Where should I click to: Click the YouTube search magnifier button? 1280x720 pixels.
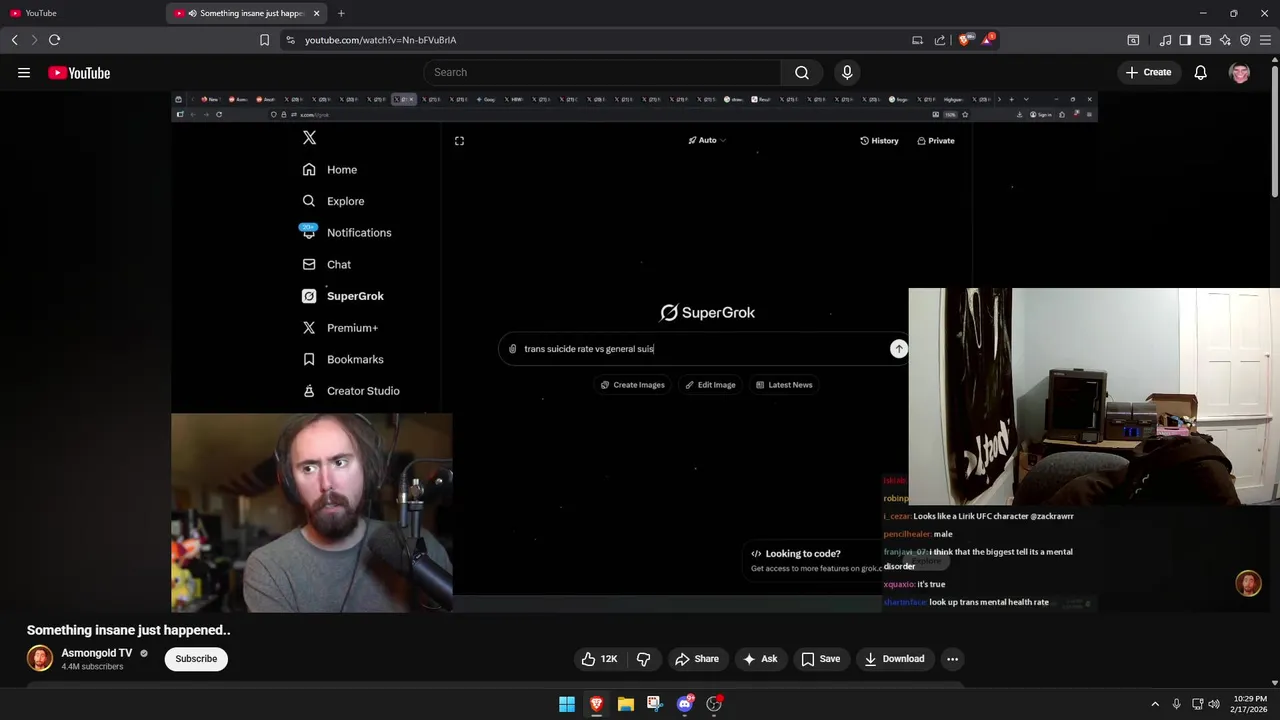(802, 72)
